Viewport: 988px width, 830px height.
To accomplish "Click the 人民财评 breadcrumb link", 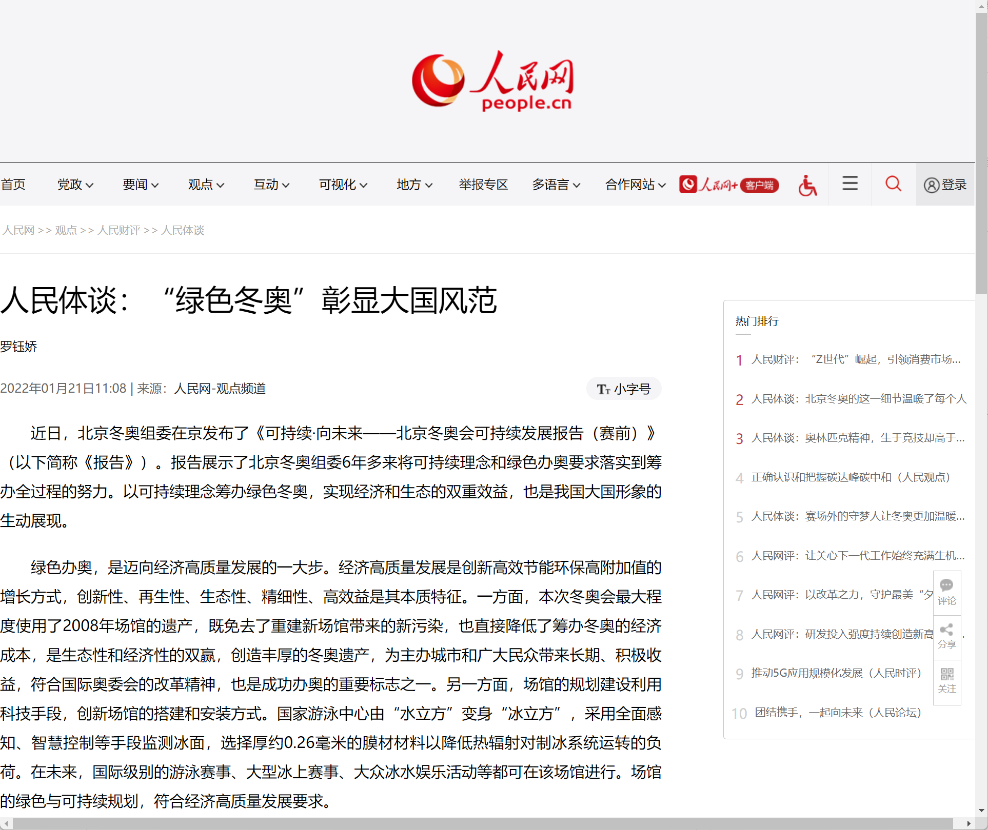I will point(118,230).
